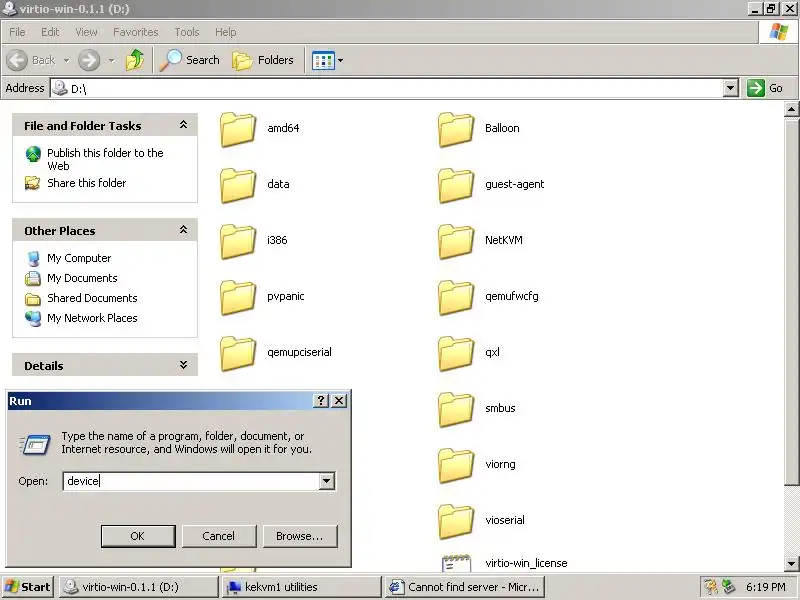Click OK in the Run dialog
This screenshot has height=600, width=800.
tap(138, 536)
